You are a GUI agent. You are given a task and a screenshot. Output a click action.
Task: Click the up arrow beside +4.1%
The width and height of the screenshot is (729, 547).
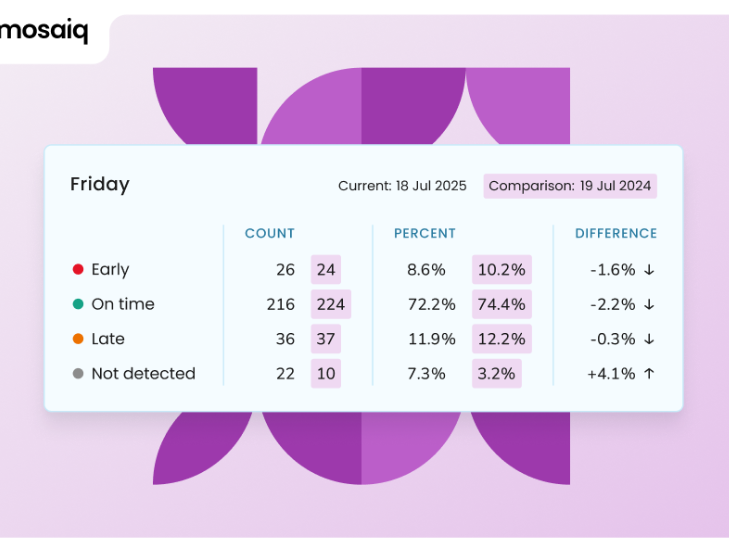click(649, 374)
